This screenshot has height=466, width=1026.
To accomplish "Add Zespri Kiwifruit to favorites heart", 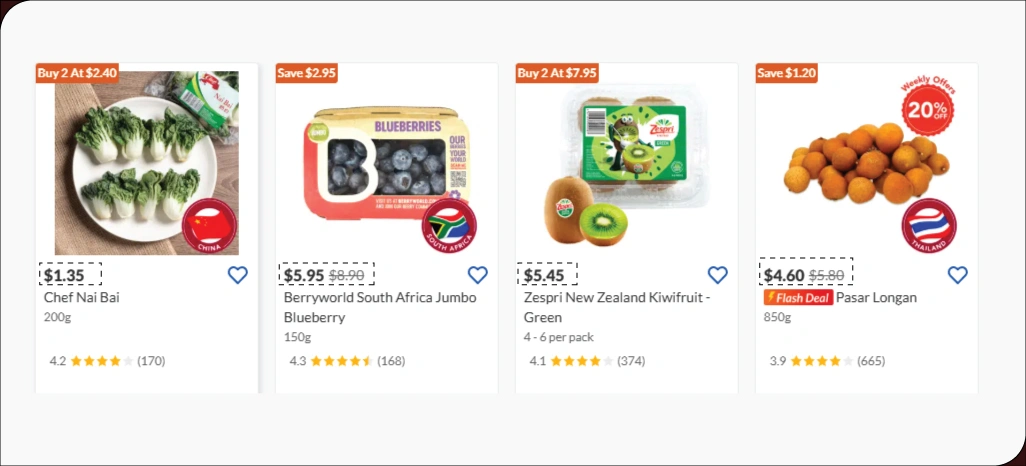I will (x=718, y=275).
